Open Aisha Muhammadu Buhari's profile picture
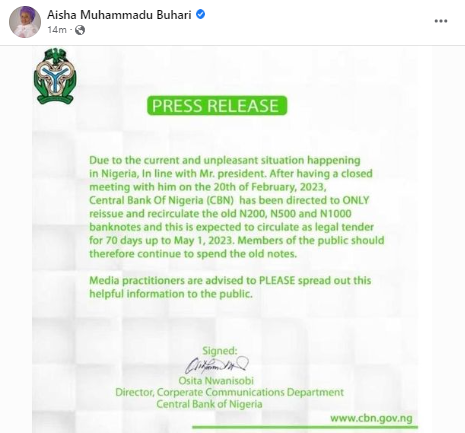This screenshot has width=465, height=433. pyautogui.click(x=25, y=21)
